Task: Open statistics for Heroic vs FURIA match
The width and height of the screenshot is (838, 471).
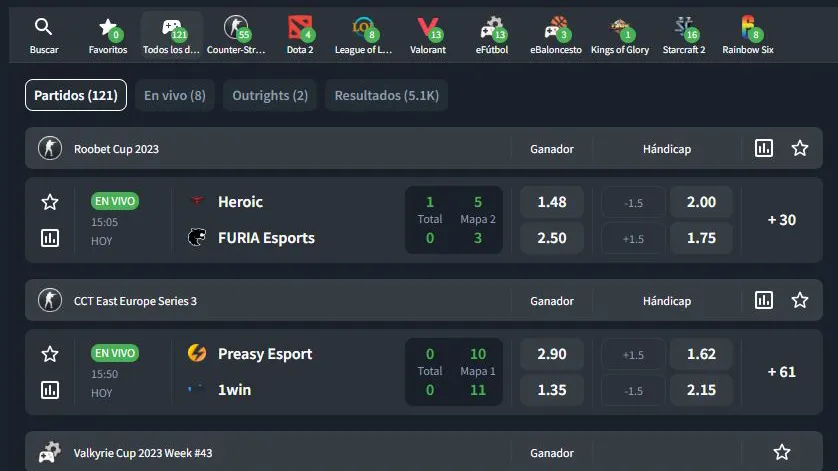Action: coord(50,238)
